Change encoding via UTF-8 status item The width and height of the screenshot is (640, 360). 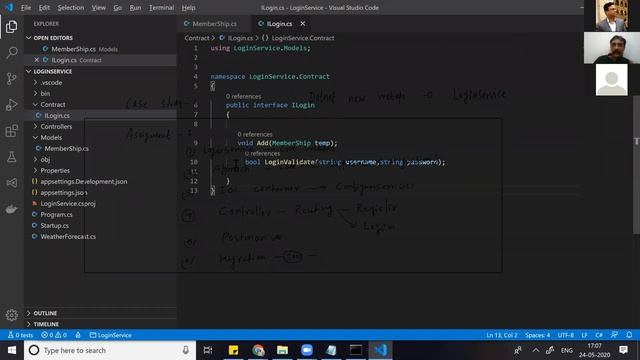point(566,335)
